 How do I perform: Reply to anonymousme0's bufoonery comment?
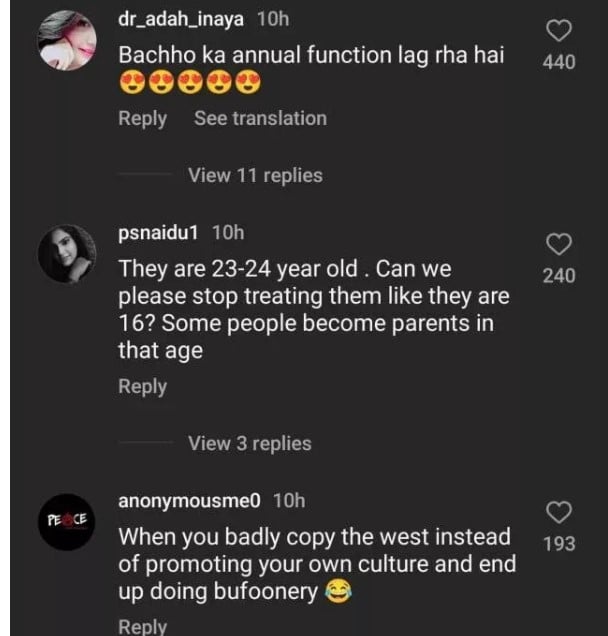(x=142, y=626)
